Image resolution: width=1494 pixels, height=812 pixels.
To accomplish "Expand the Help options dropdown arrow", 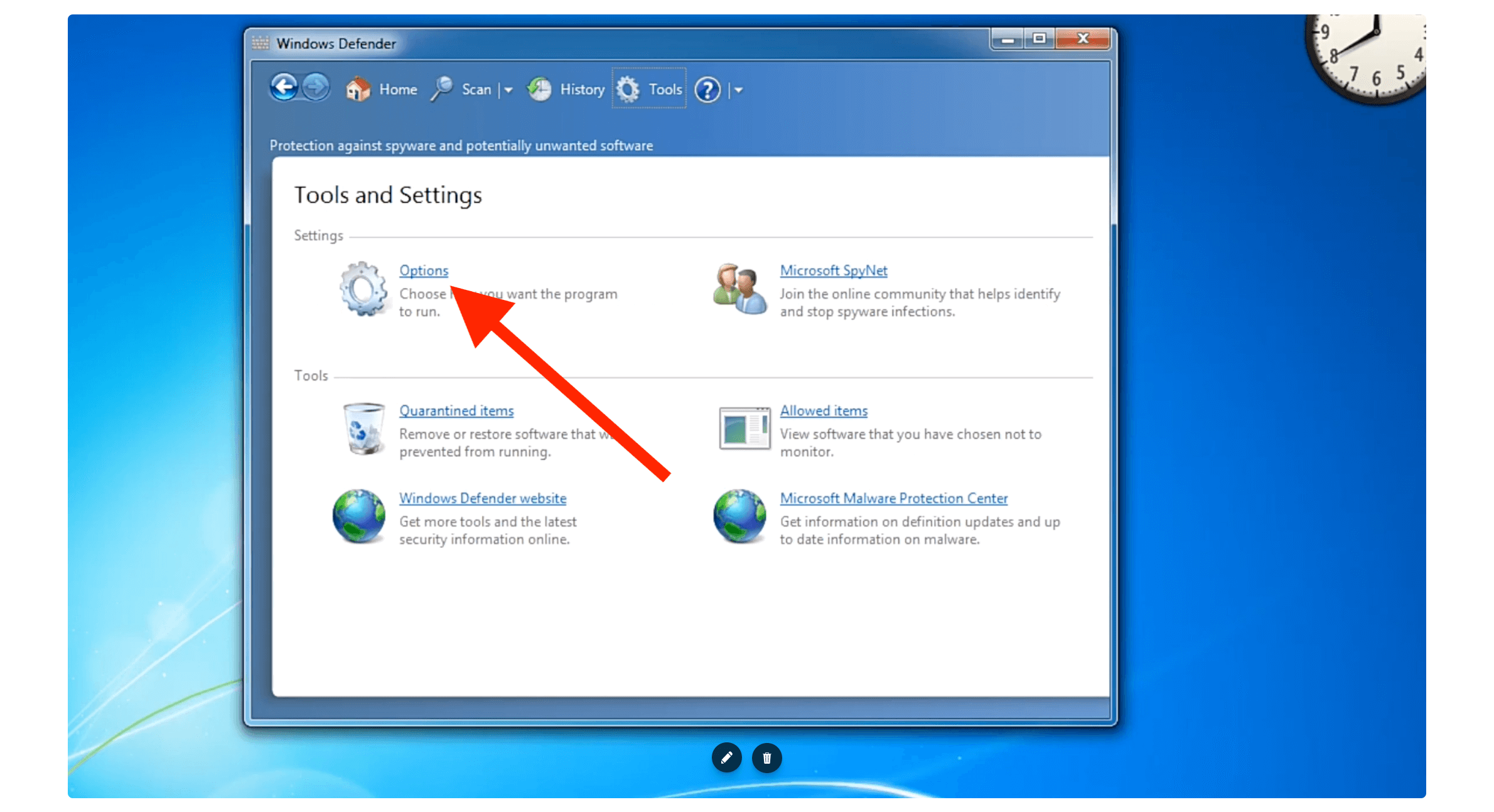I will (739, 90).
